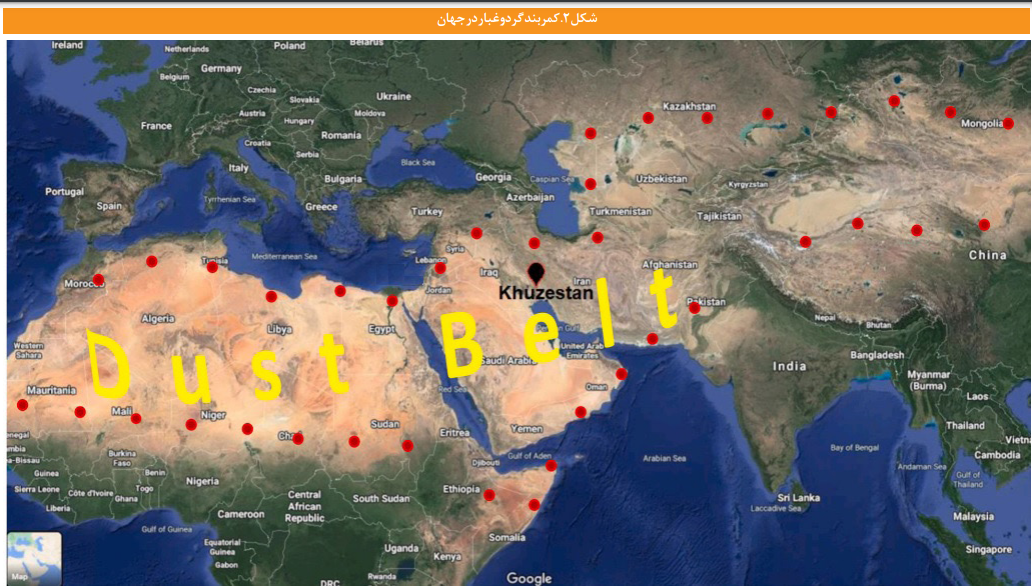Click the red marker next to Mongolia label

click(1008, 123)
